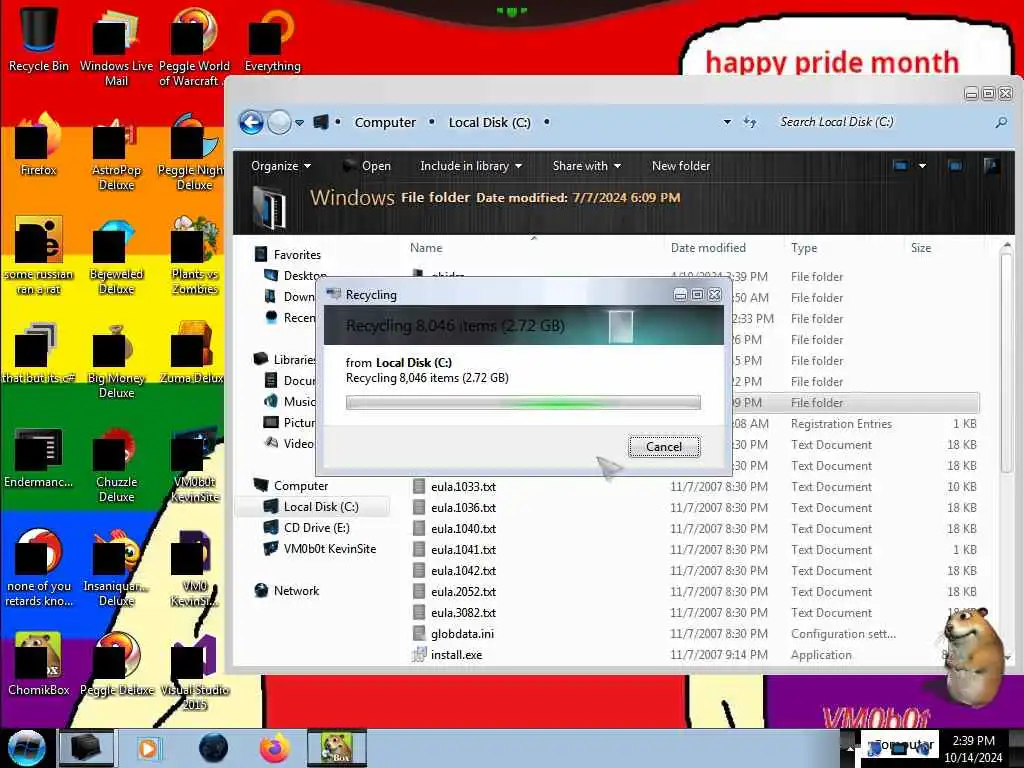
Task: Select CD Drive (E:) in navigation pane
Action: coord(316,528)
